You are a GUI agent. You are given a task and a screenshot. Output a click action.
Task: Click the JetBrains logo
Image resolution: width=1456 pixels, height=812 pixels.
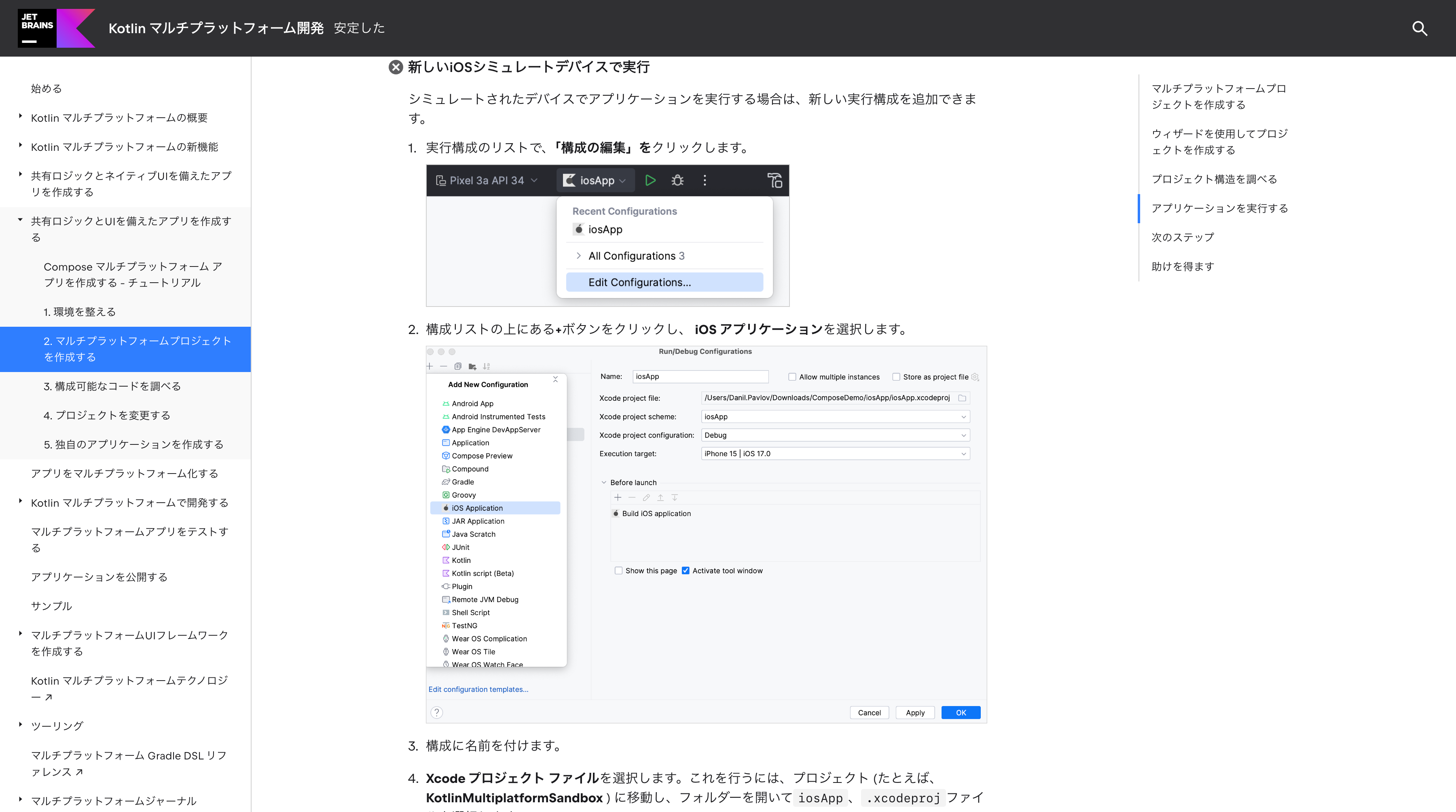(37, 27)
